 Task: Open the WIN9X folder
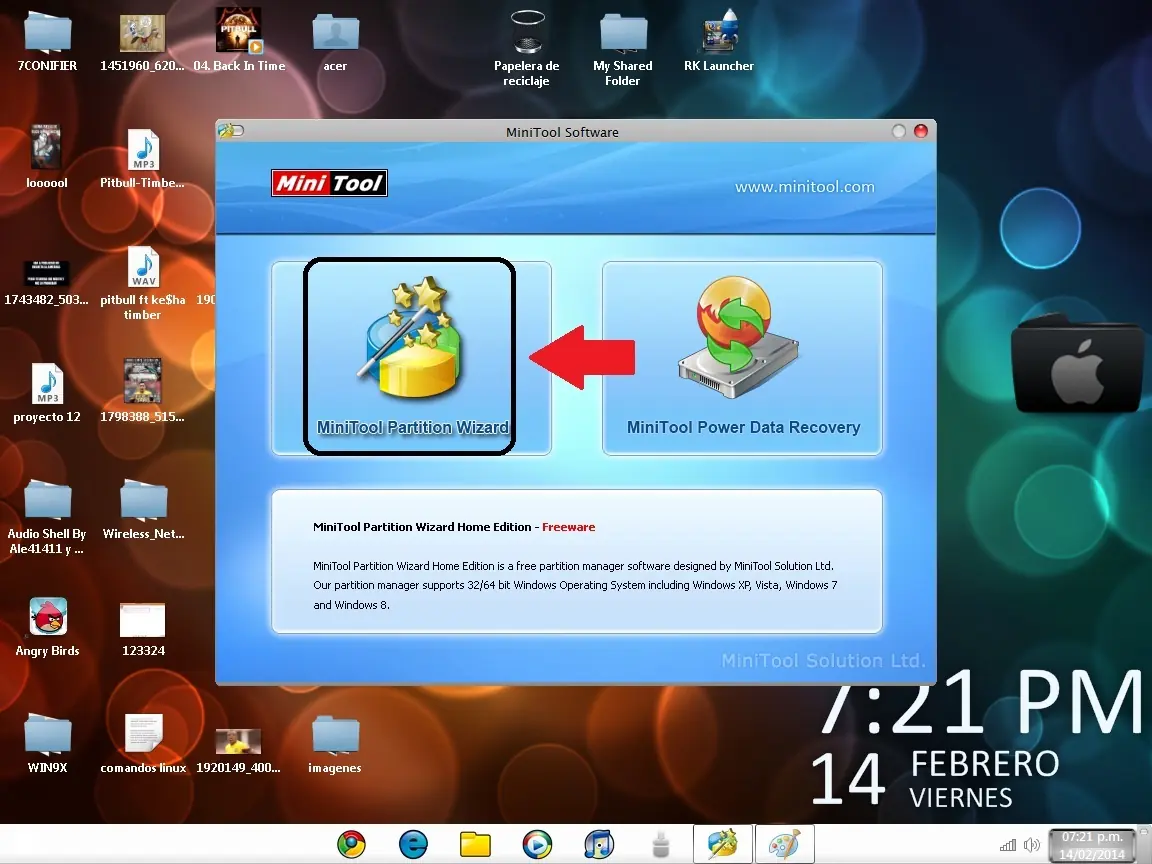pos(47,744)
